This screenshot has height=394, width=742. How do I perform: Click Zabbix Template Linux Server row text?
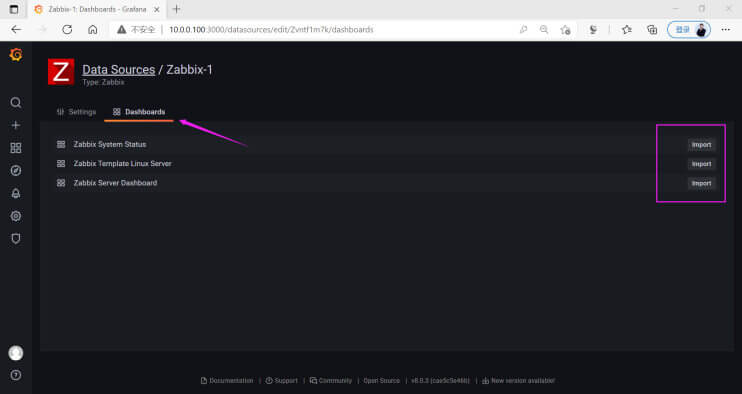123,164
